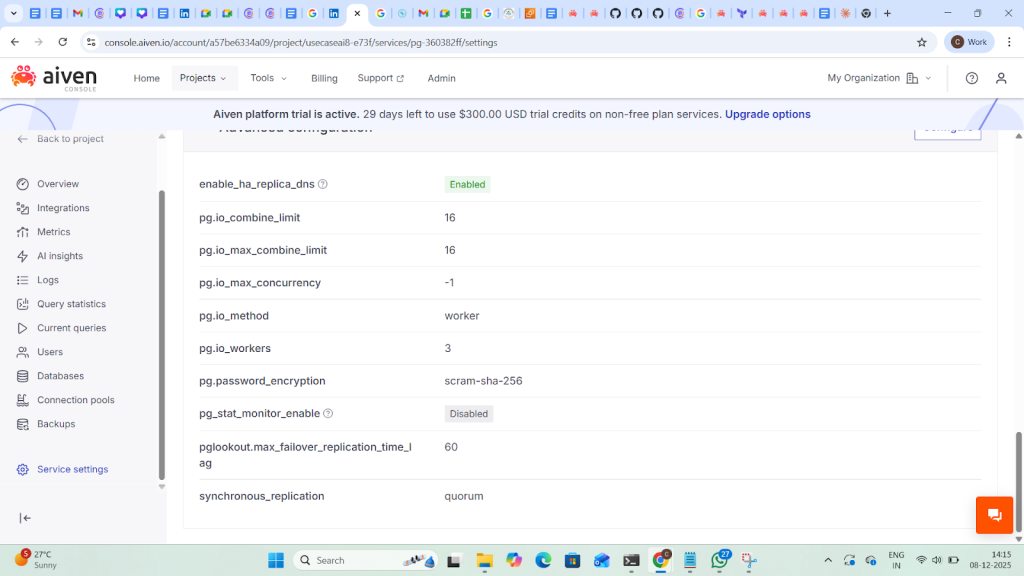Go to Connection pools in sidebar
Viewport: 1024px width, 576px height.
(x=75, y=400)
